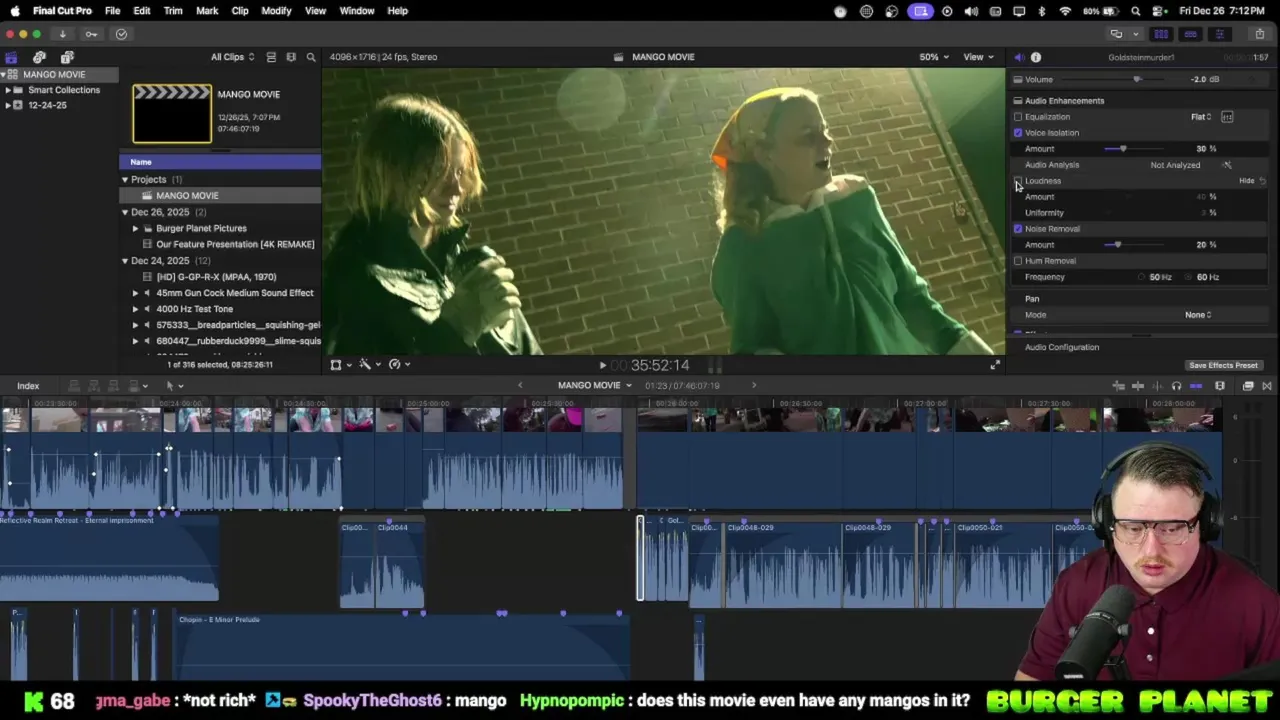Open the All Clips filter dropdown
1280x720 pixels.
tap(232, 57)
